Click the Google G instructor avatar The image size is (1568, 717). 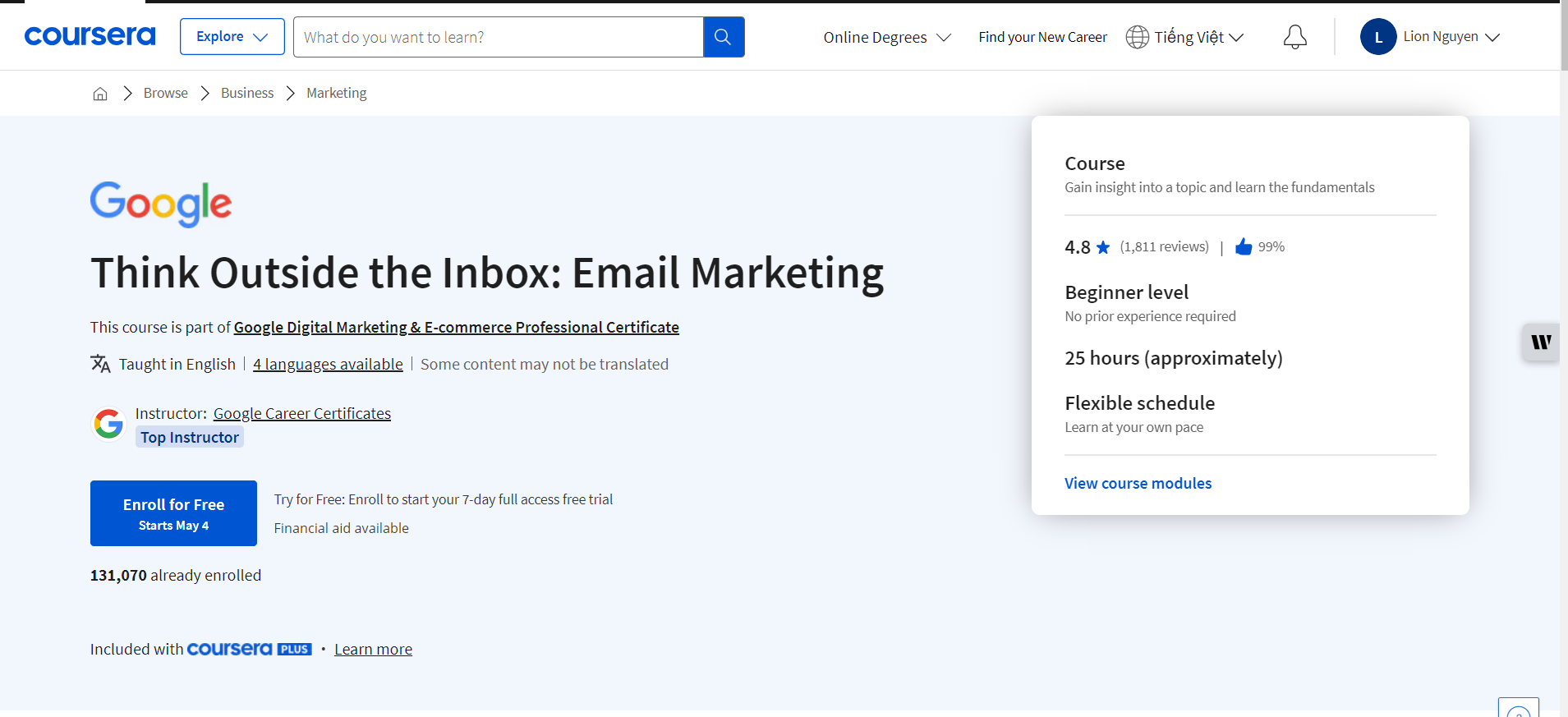(x=108, y=424)
